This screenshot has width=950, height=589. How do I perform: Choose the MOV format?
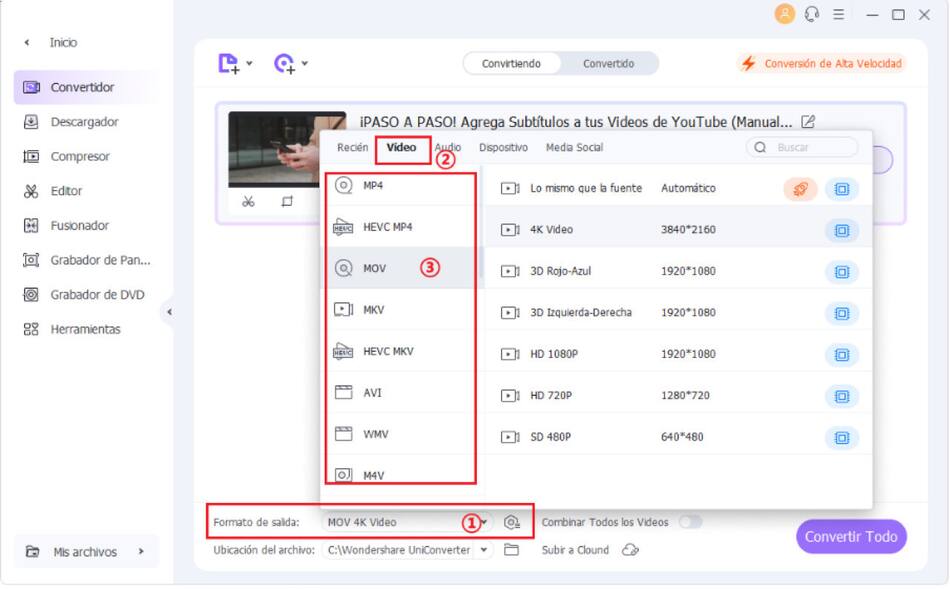400,268
